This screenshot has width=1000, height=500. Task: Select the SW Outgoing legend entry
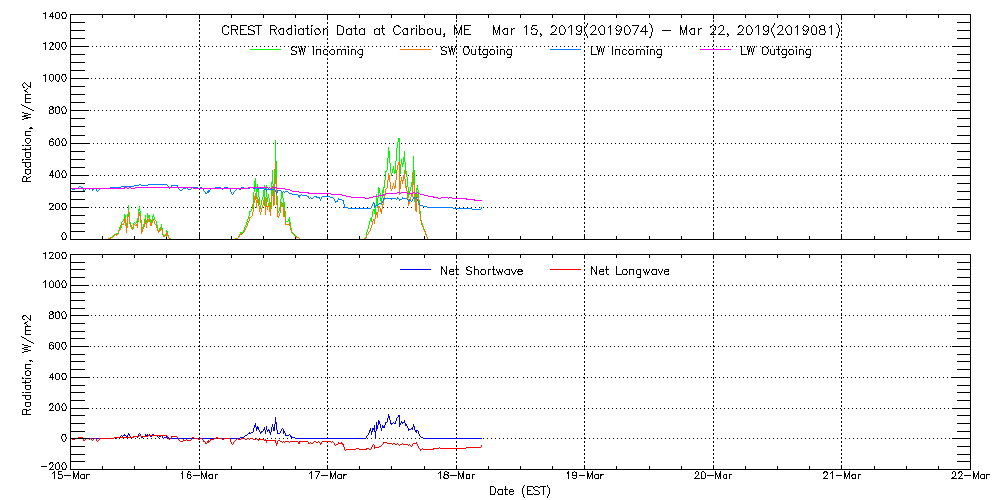476,51
